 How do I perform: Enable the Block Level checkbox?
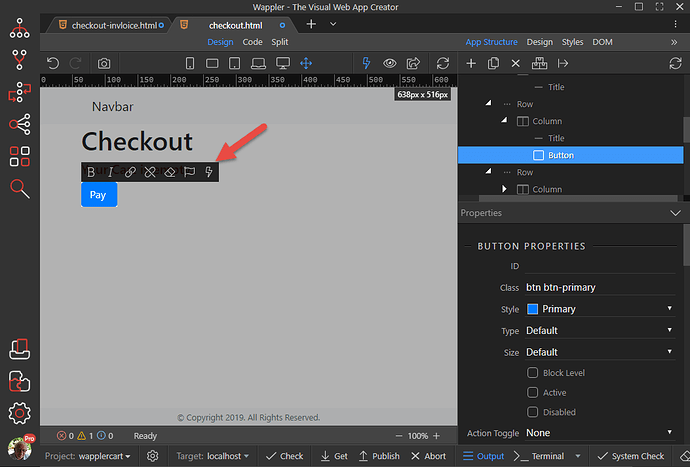coord(532,373)
